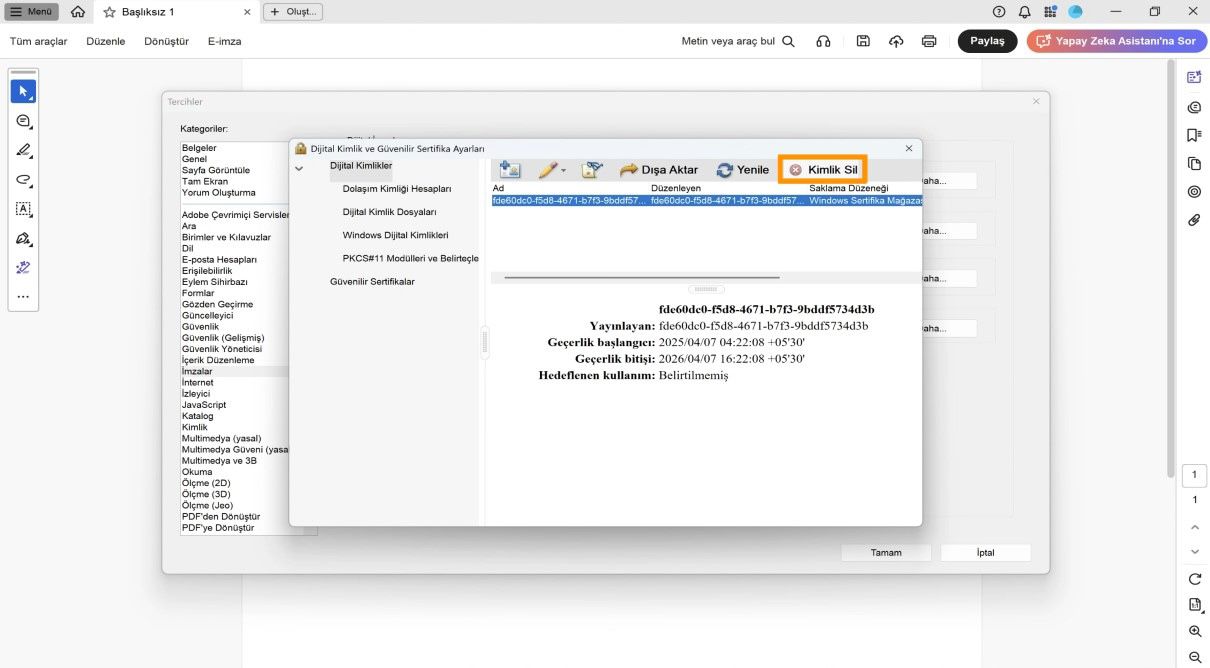Open the notifications bell
The height and width of the screenshot is (668, 1210).
tap(1025, 12)
